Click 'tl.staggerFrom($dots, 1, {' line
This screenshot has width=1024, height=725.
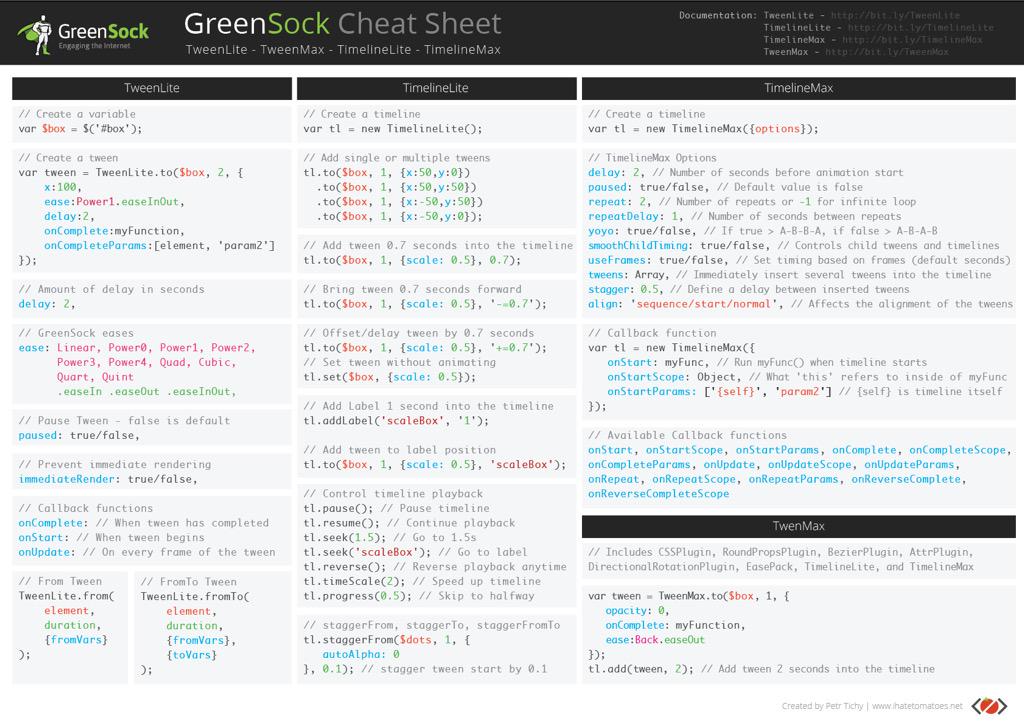click(x=387, y=640)
